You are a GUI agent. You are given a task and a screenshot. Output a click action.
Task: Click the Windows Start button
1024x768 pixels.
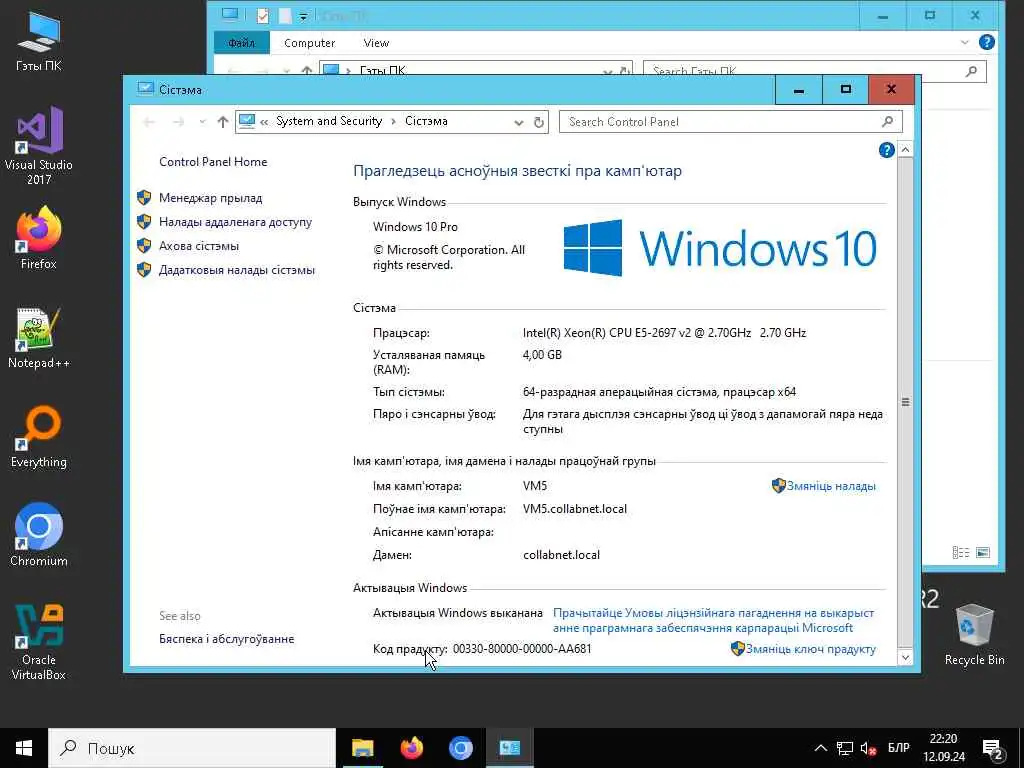point(24,748)
